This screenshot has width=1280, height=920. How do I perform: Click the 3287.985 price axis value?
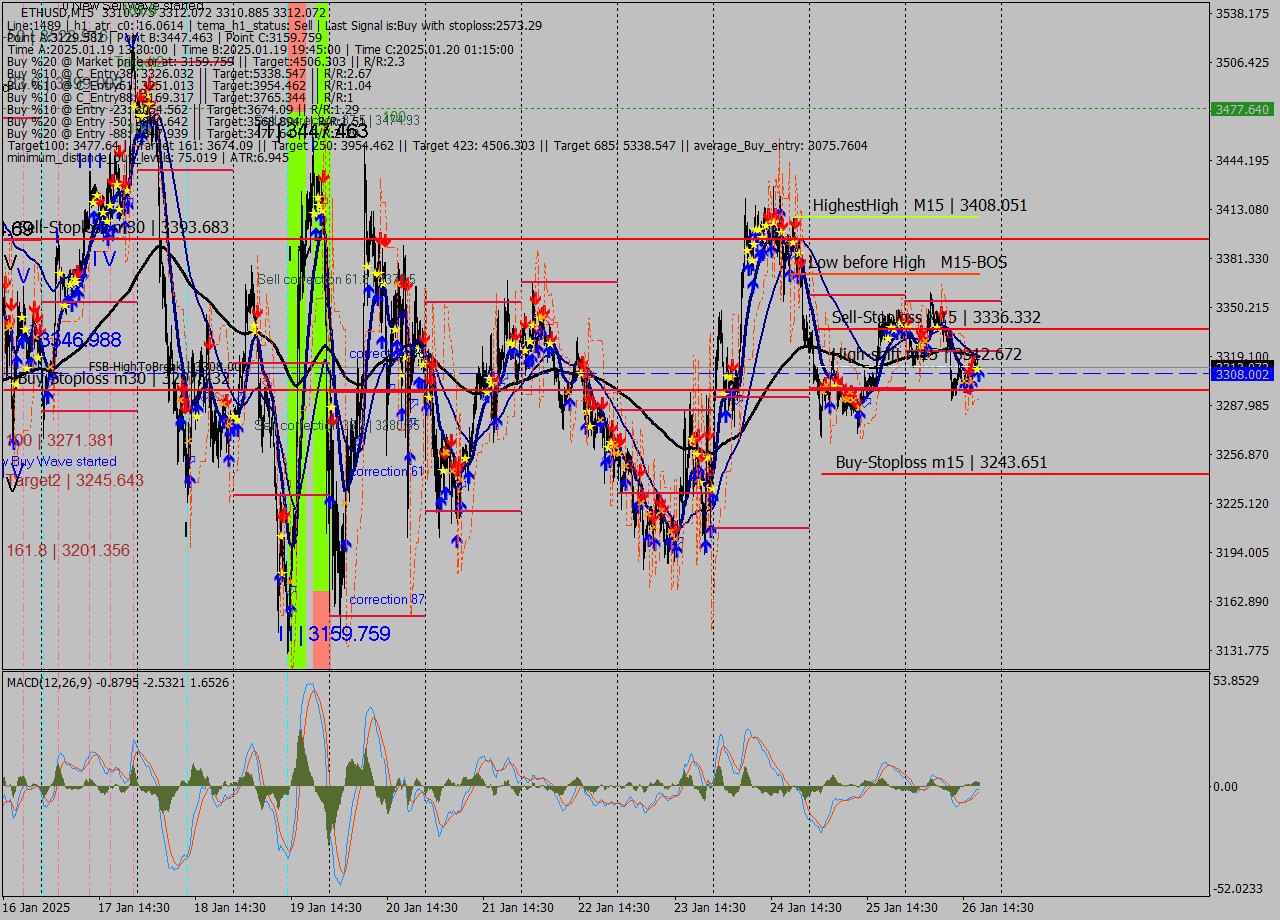1240,405
